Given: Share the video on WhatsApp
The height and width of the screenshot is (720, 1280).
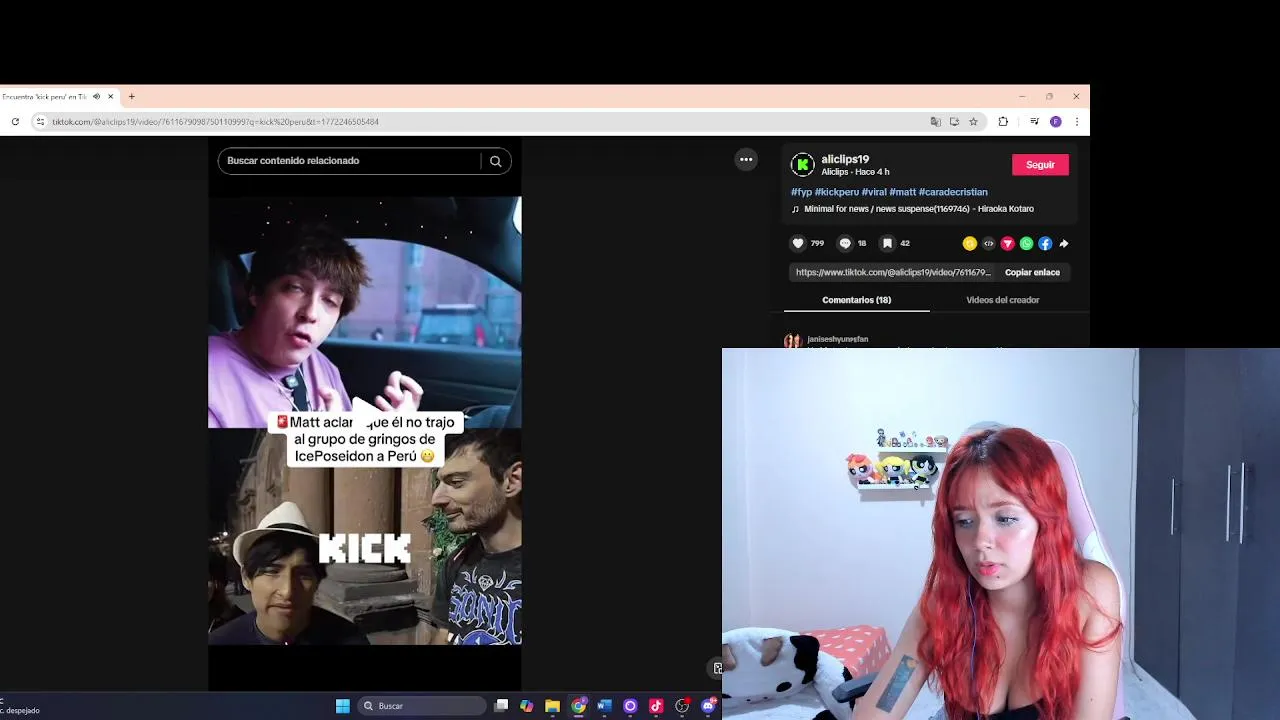Looking at the screenshot, I should click(x=1026, y=243).
